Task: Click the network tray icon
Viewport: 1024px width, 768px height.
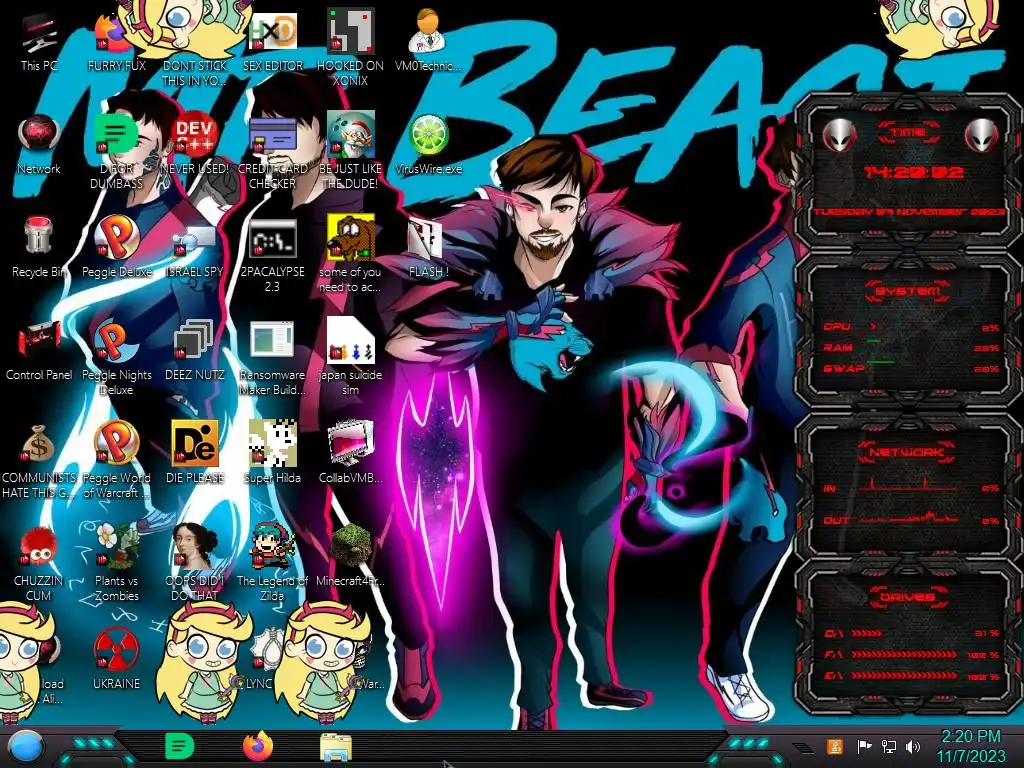Action: (889, 746)
